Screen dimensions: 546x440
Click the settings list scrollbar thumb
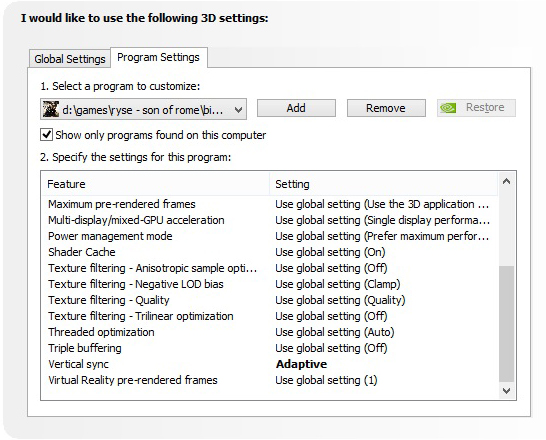(506, 324)
